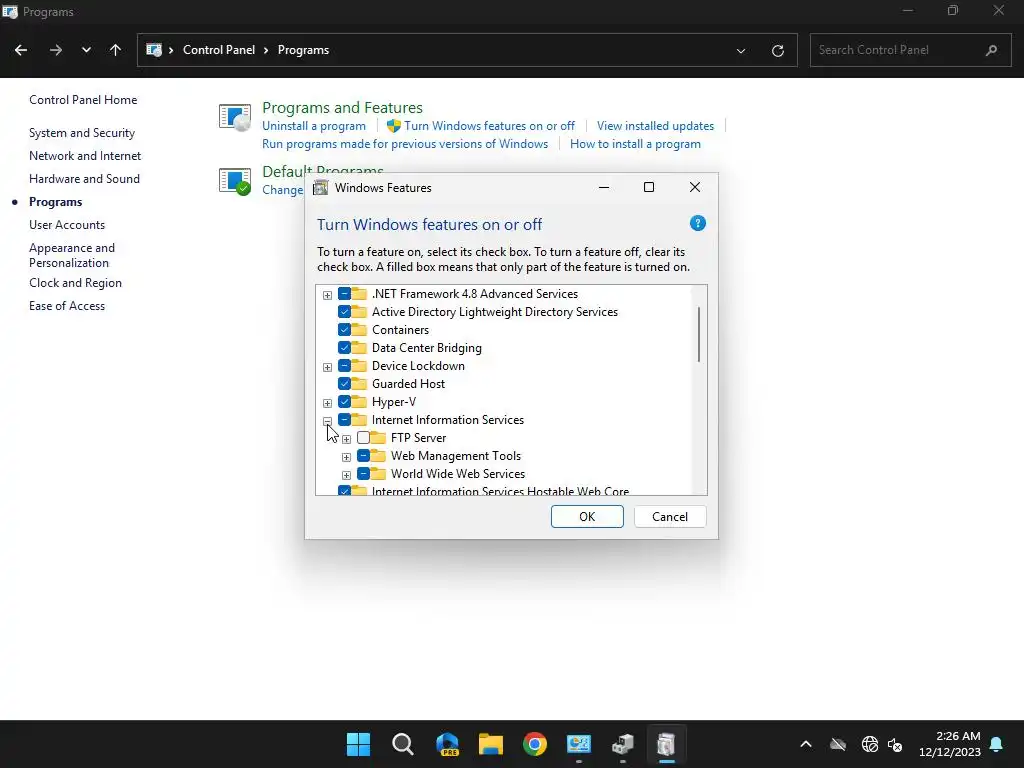Viewport: 1024px width, 768px height.
Task: Collapse Internet Information Services
Action: (x=327, y=421)
